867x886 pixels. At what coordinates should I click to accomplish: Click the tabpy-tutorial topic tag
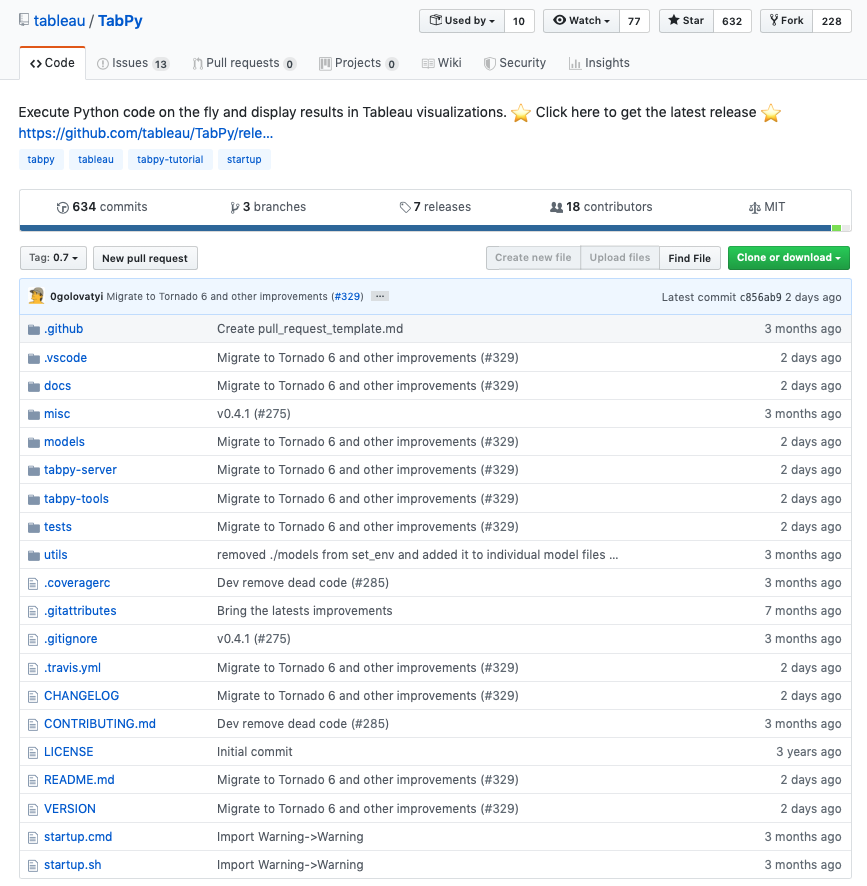(170, 159)
